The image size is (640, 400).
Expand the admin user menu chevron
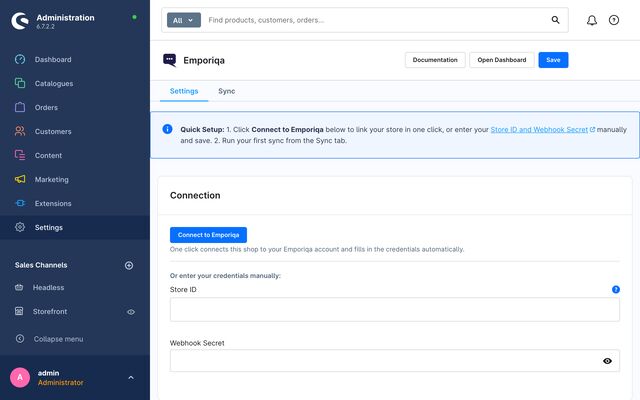click(x=131, y=378)
